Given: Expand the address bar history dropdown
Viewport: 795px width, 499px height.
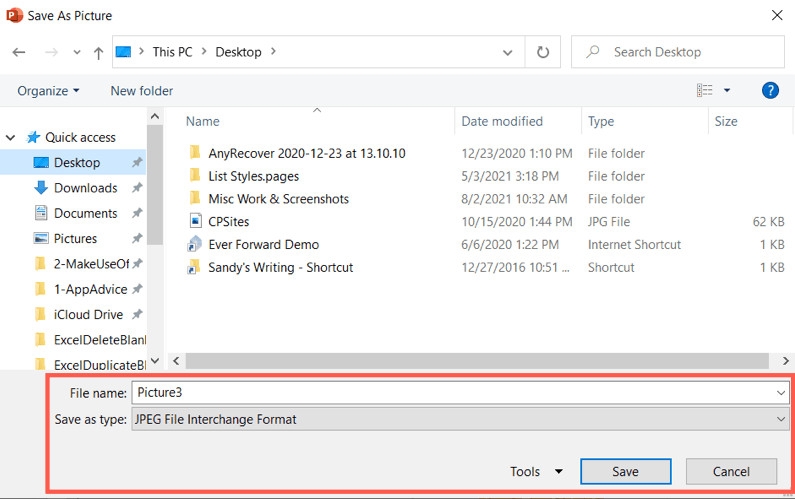Looking at the screenshot, I should point(507,52).
